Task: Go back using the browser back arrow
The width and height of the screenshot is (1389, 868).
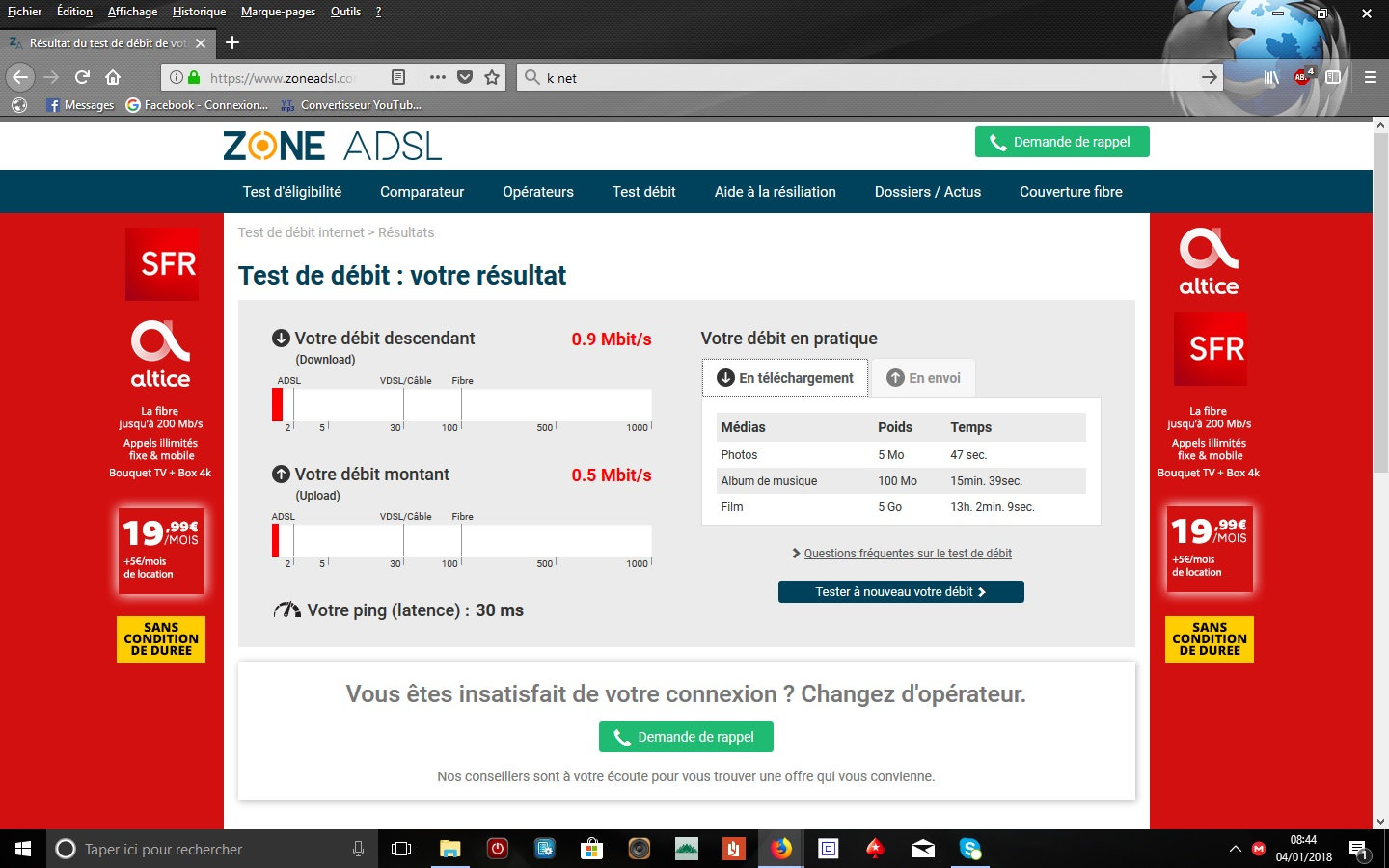Action: point(21,77)
